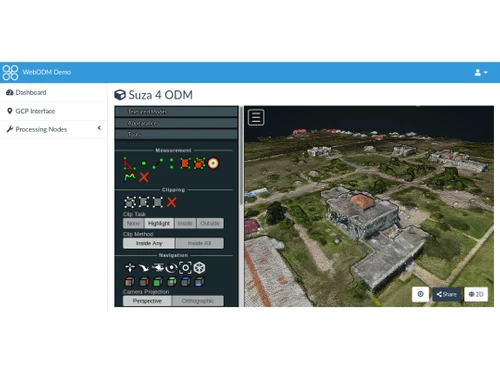500x375 pixels.
Task: Activate orbit controls navigation
Action: 171,268
